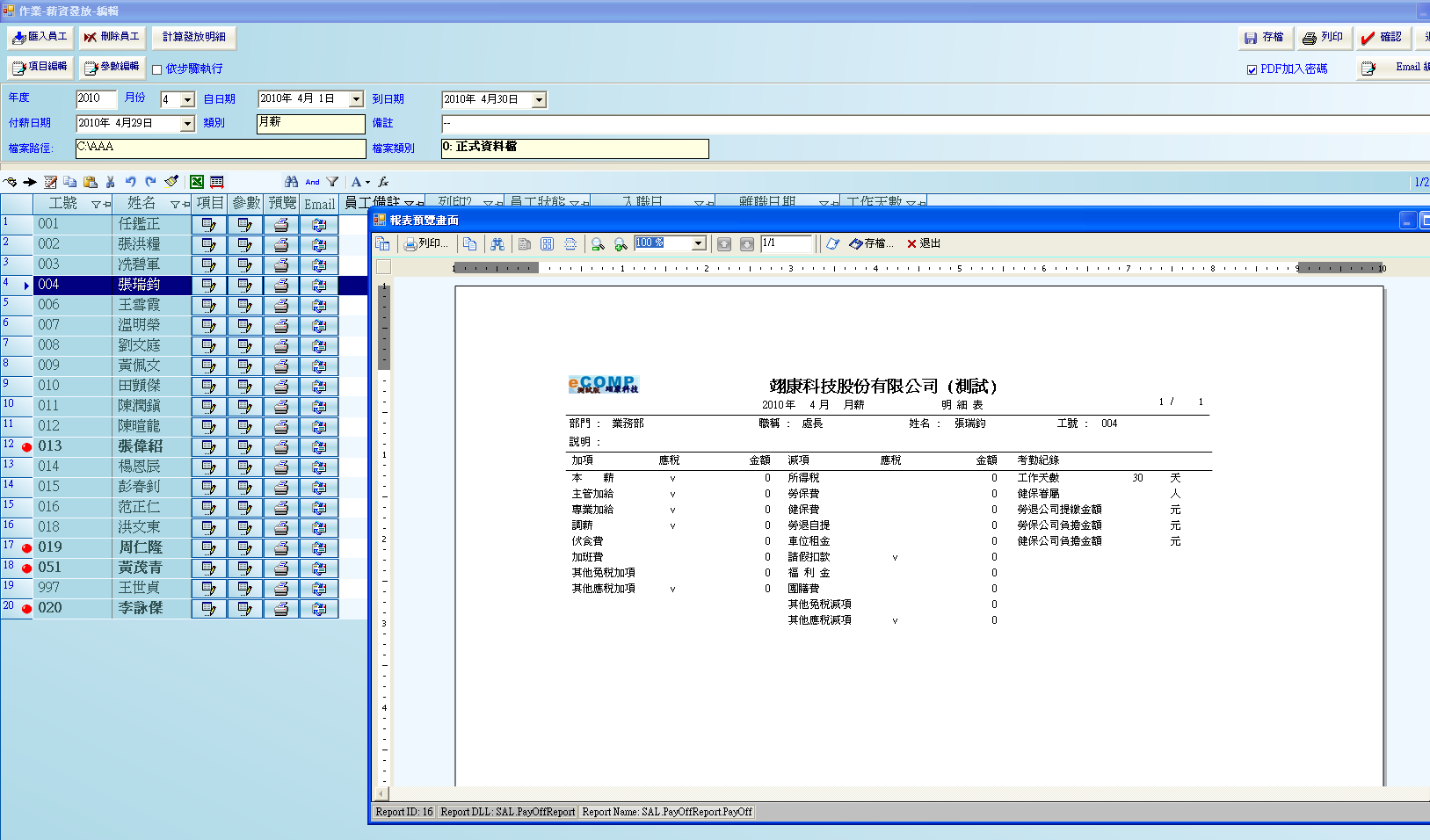Screen dimensions: 1430x840
Task: Open the 月份 month dropdown
Action: [187, 100]
